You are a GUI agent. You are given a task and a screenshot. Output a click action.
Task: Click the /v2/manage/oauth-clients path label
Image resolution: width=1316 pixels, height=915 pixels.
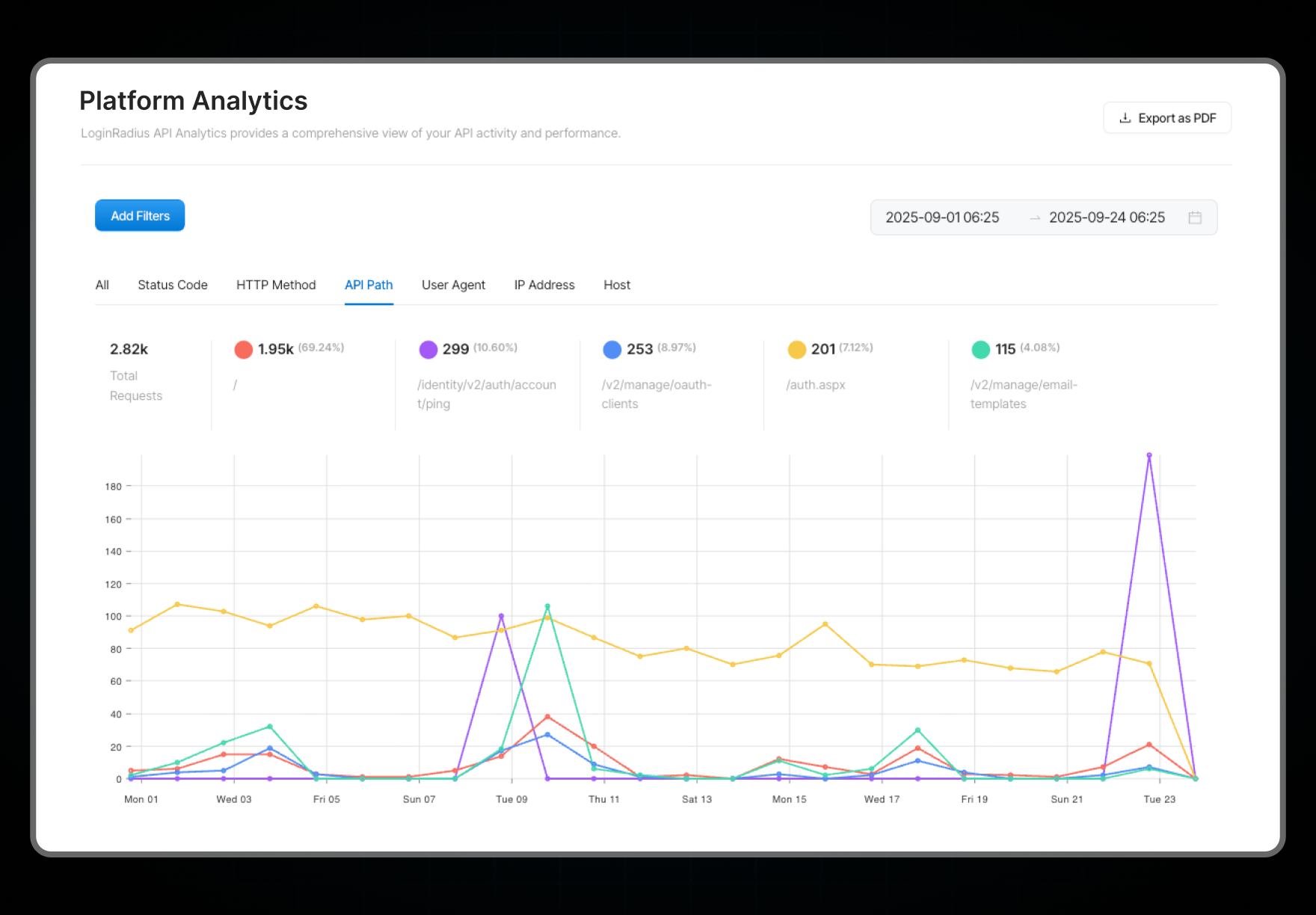pyautogui.click(x=657, y=394)
